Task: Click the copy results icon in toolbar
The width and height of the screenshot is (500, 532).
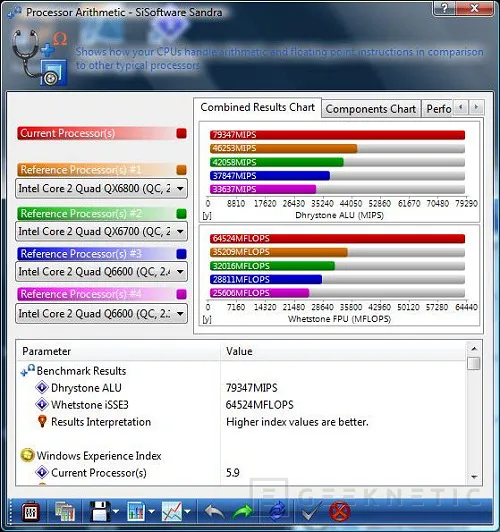Action: pyautogui.click(x=65, y=511)
